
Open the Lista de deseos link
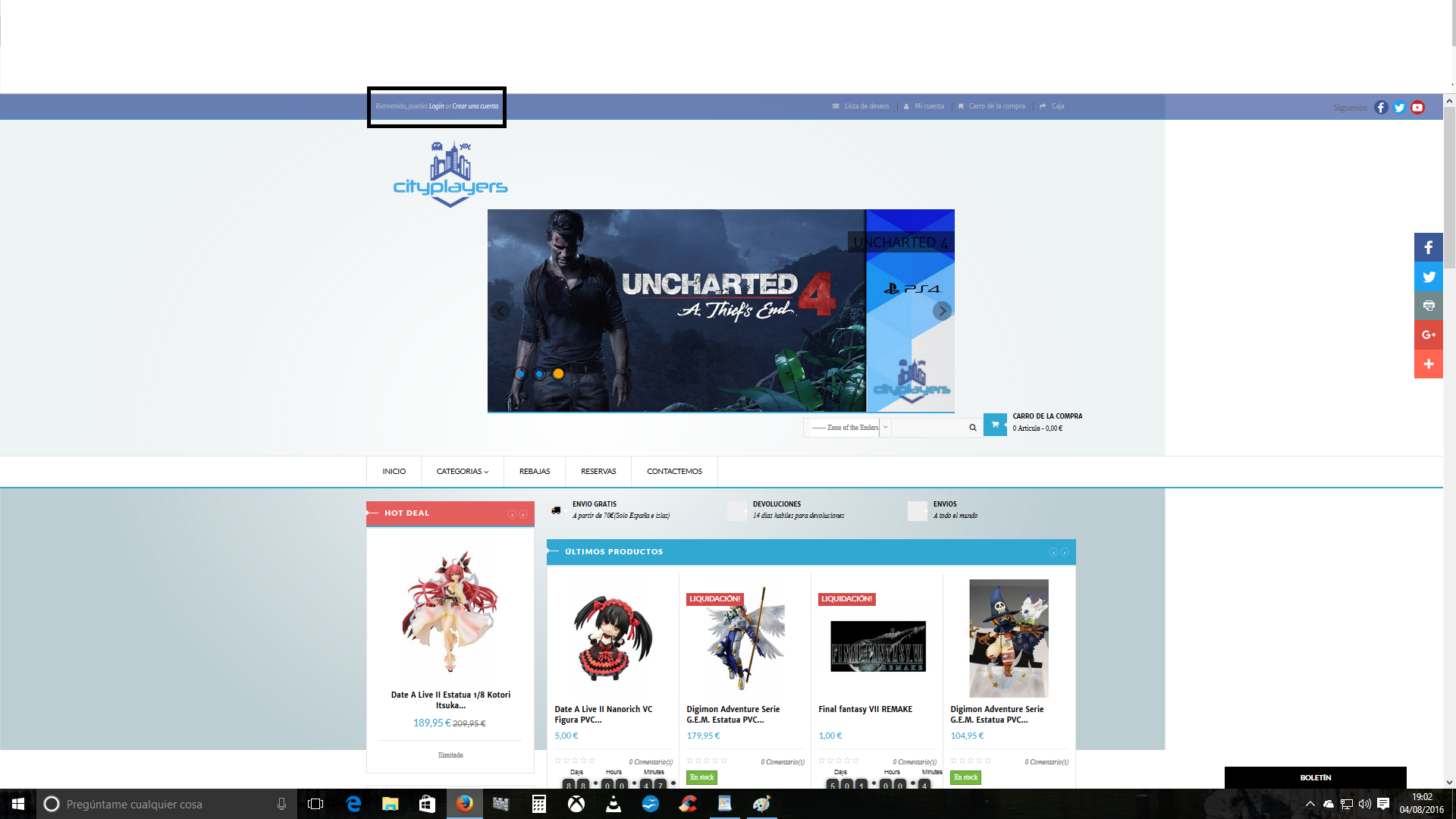[866, 106]
